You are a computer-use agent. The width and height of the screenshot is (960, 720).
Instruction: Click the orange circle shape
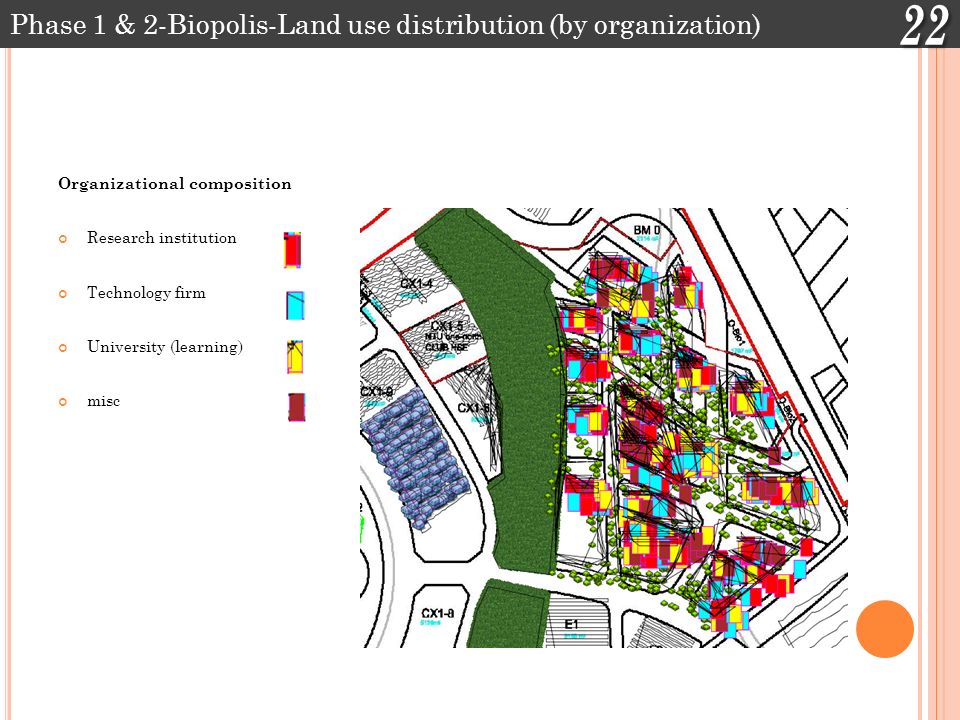coord(885,629)
